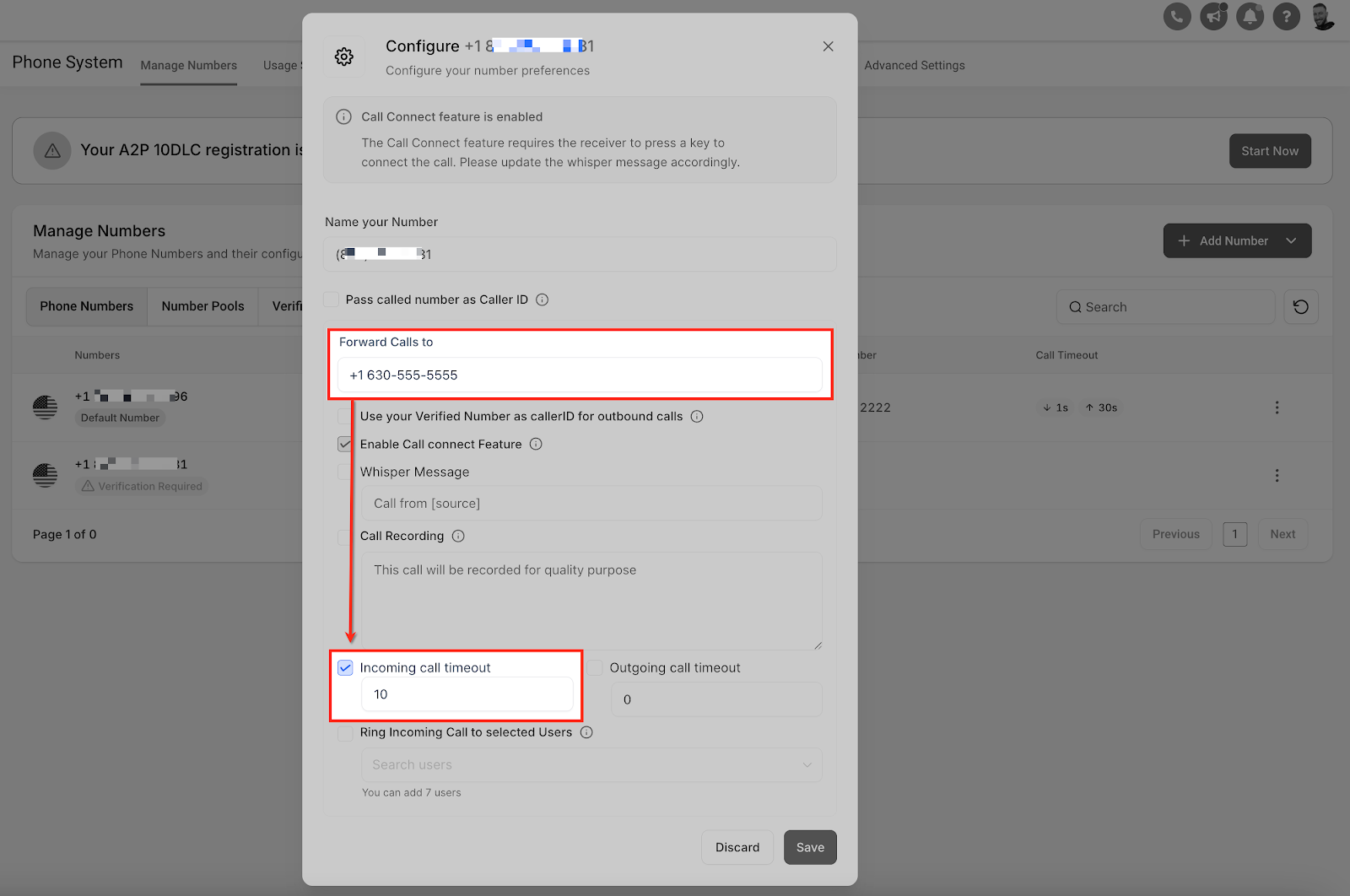Open the three-dot menu for the default number
The height and width of the screenshot is (896, 1350).
tap(1277, 408)
